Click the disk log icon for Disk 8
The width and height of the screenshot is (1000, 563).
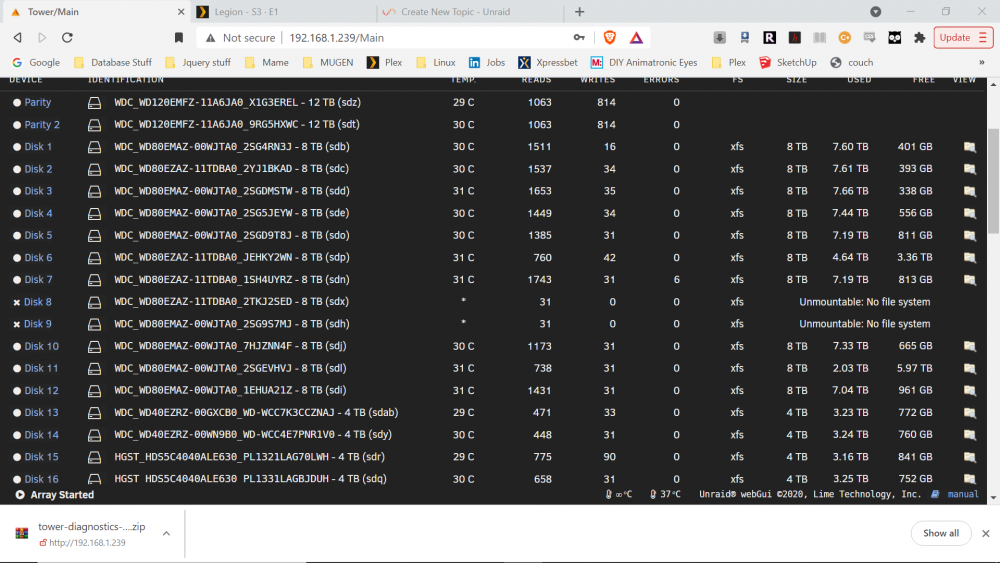(x=94, y=302)
